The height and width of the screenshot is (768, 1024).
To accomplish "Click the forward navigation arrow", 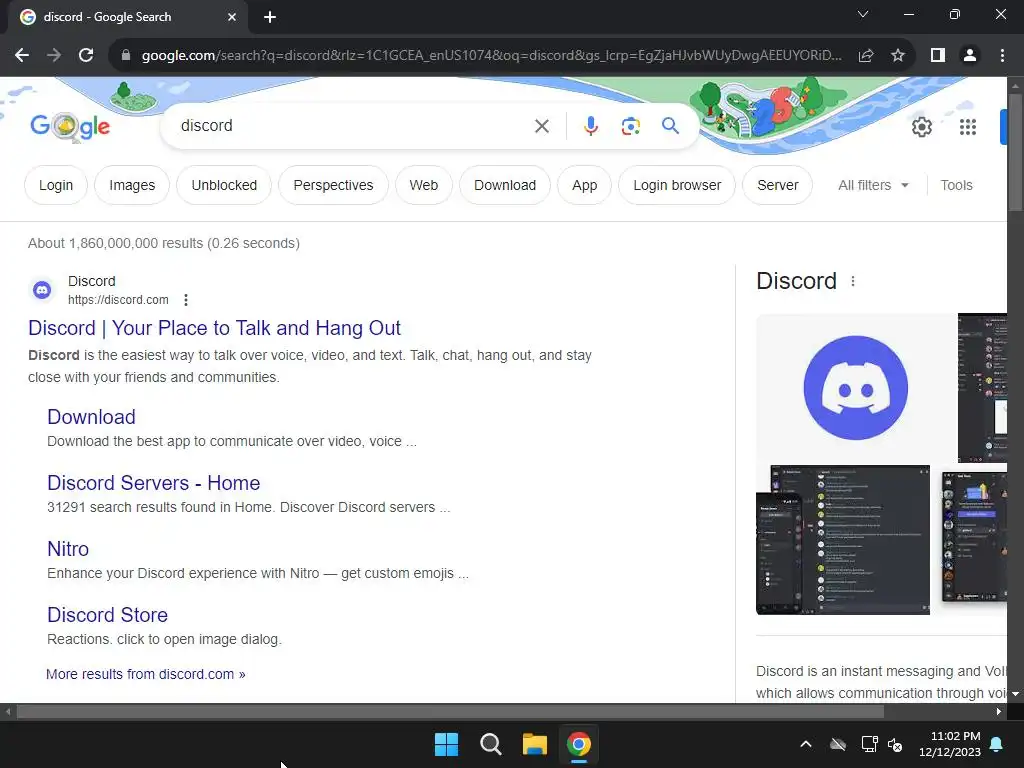I will pos(54,56).
